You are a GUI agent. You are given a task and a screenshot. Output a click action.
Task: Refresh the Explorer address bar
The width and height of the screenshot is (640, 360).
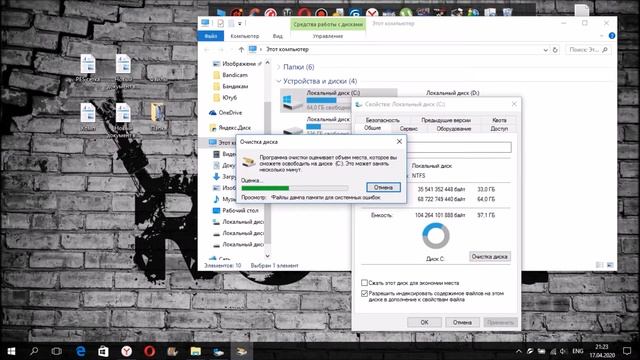[555, 49]
